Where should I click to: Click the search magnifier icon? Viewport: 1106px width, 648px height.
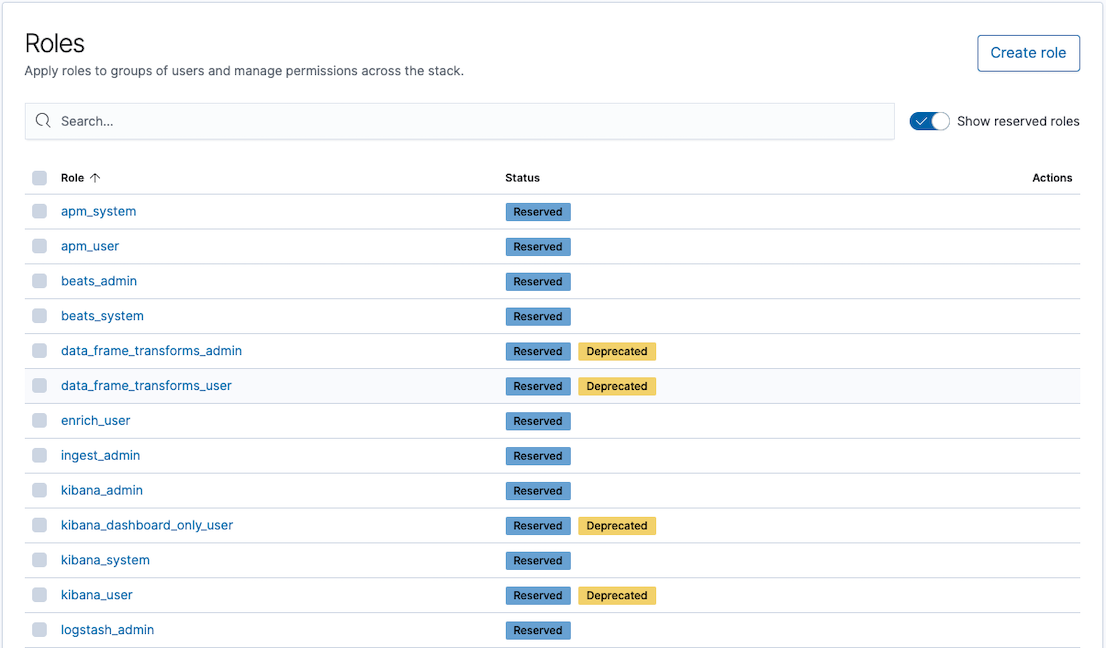click(43, 121)
